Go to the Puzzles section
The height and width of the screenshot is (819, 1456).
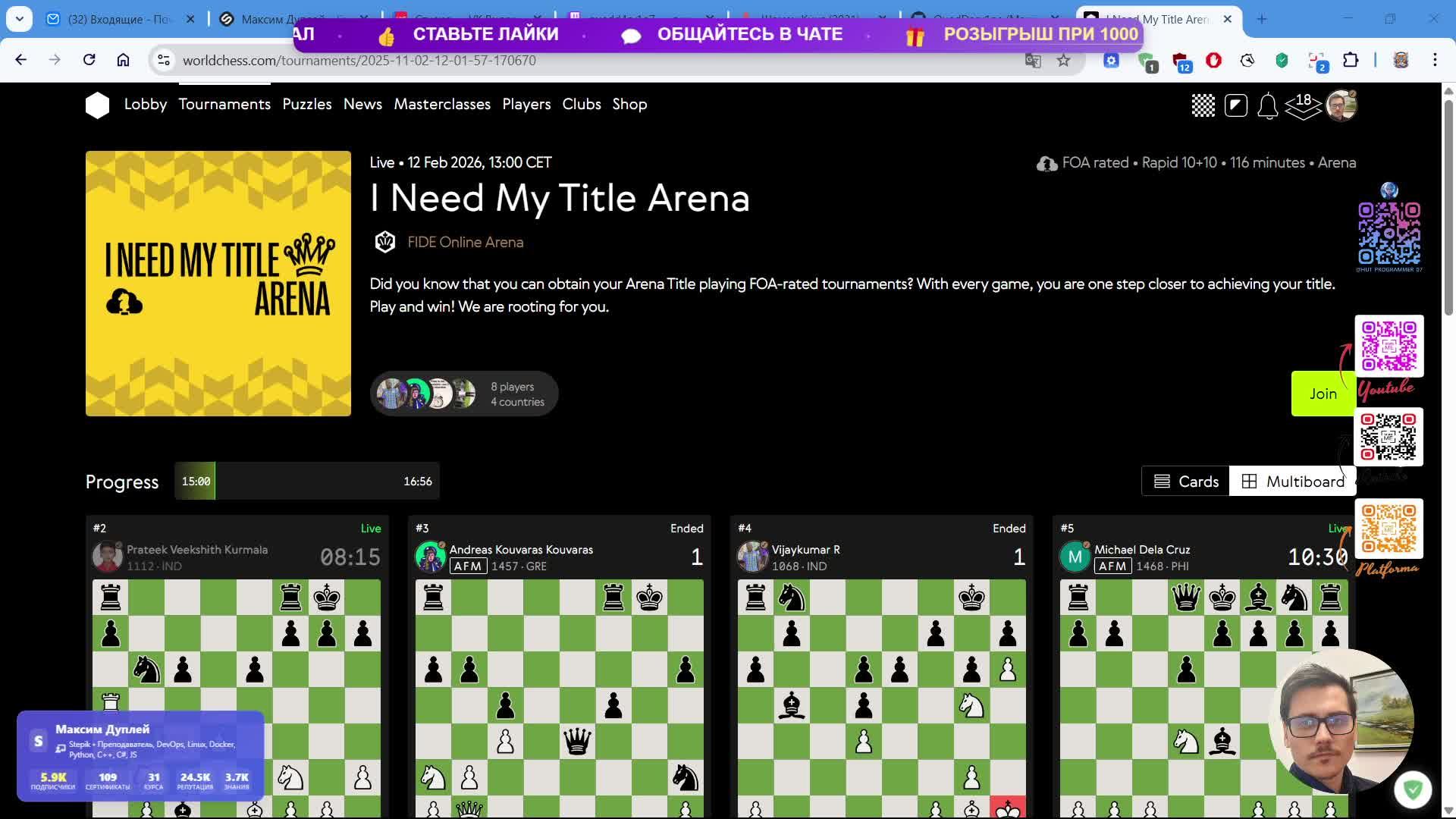coord(306,105)
